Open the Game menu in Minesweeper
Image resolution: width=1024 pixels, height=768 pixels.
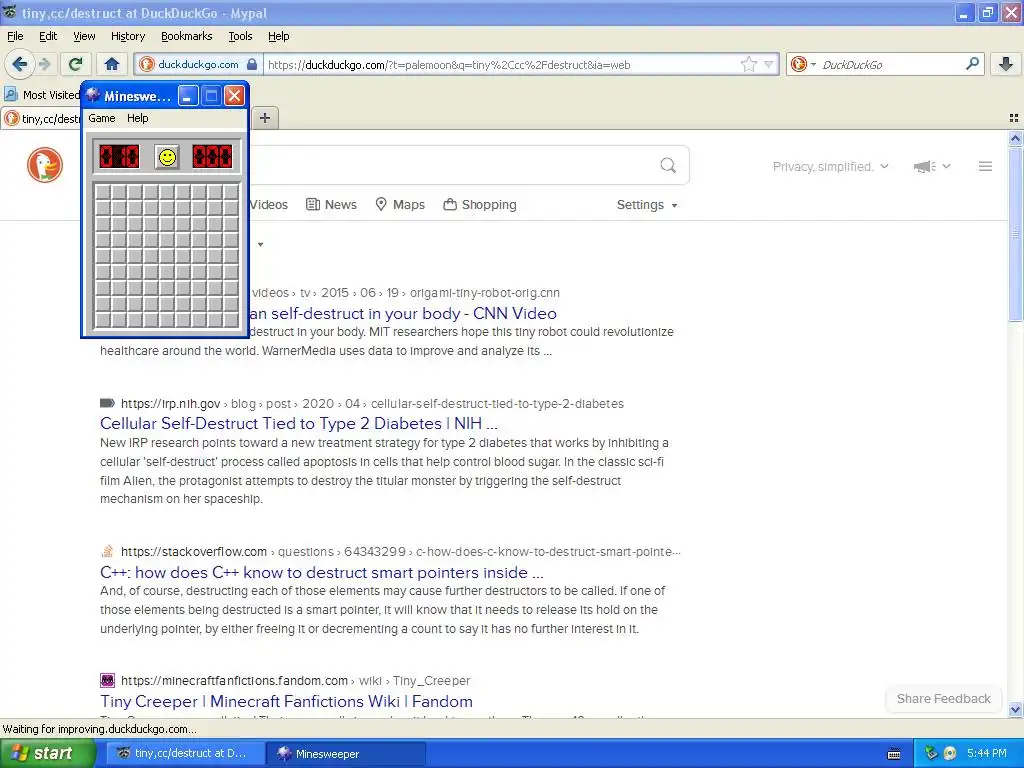coord(101,118)
